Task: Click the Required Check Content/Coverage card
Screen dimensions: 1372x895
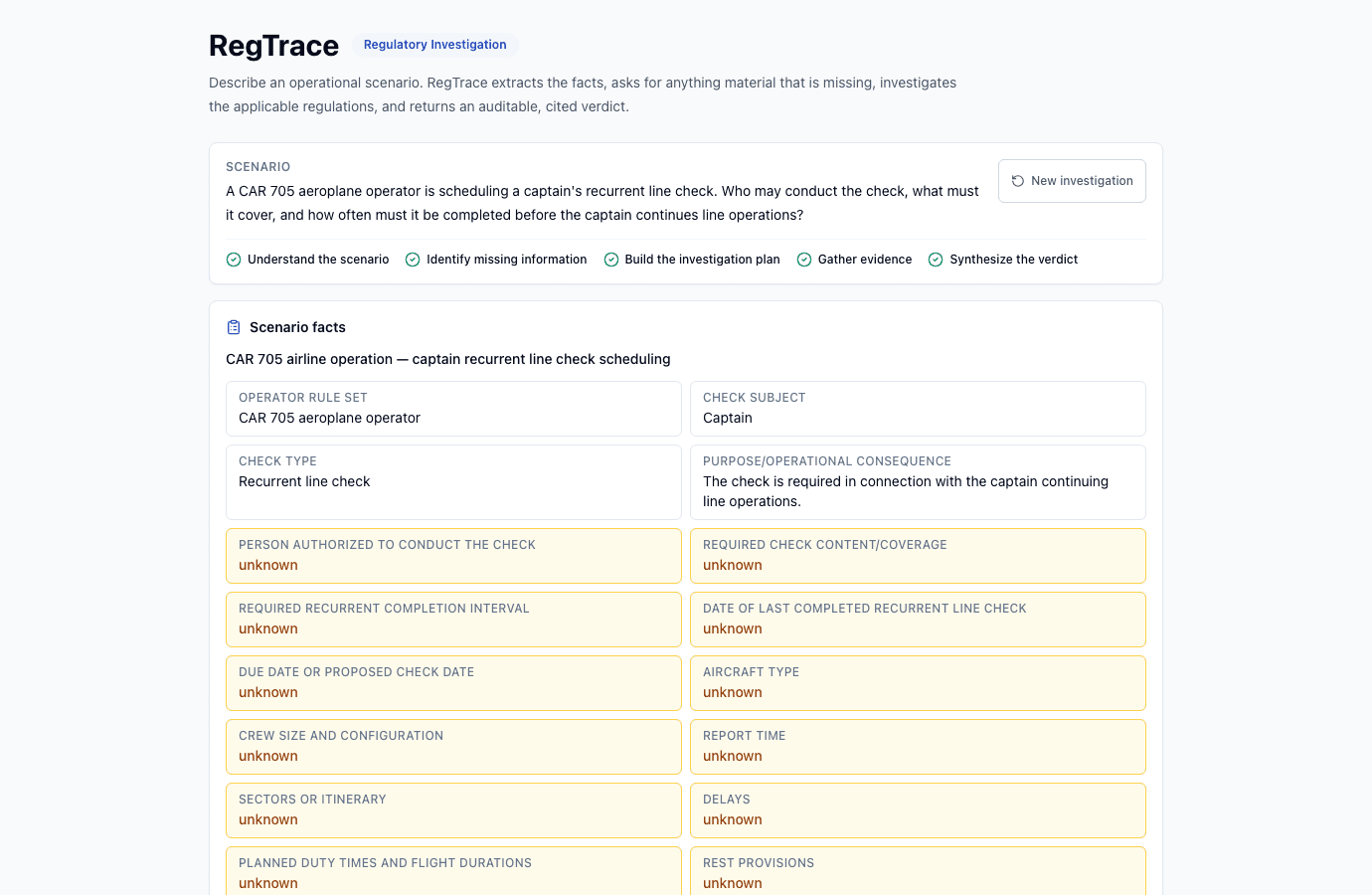Action: tap(918, 556)
